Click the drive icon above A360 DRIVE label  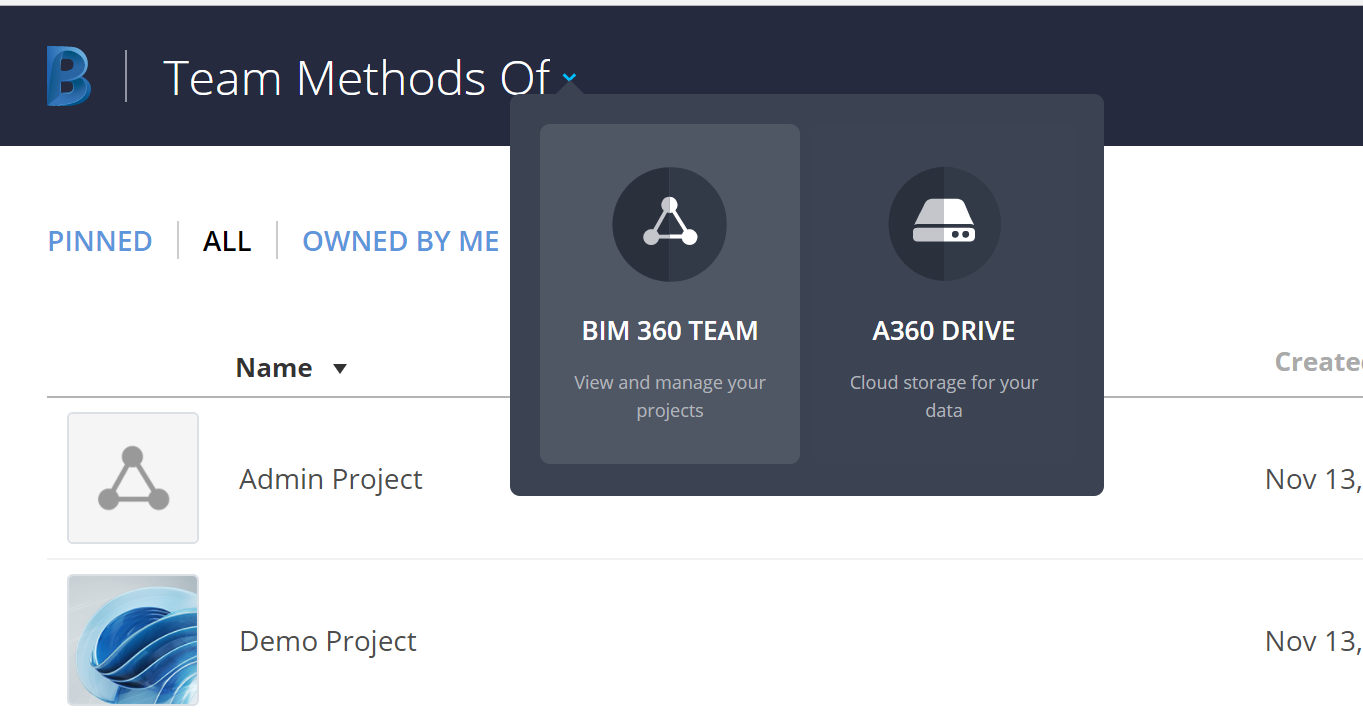tap(943, 224)
